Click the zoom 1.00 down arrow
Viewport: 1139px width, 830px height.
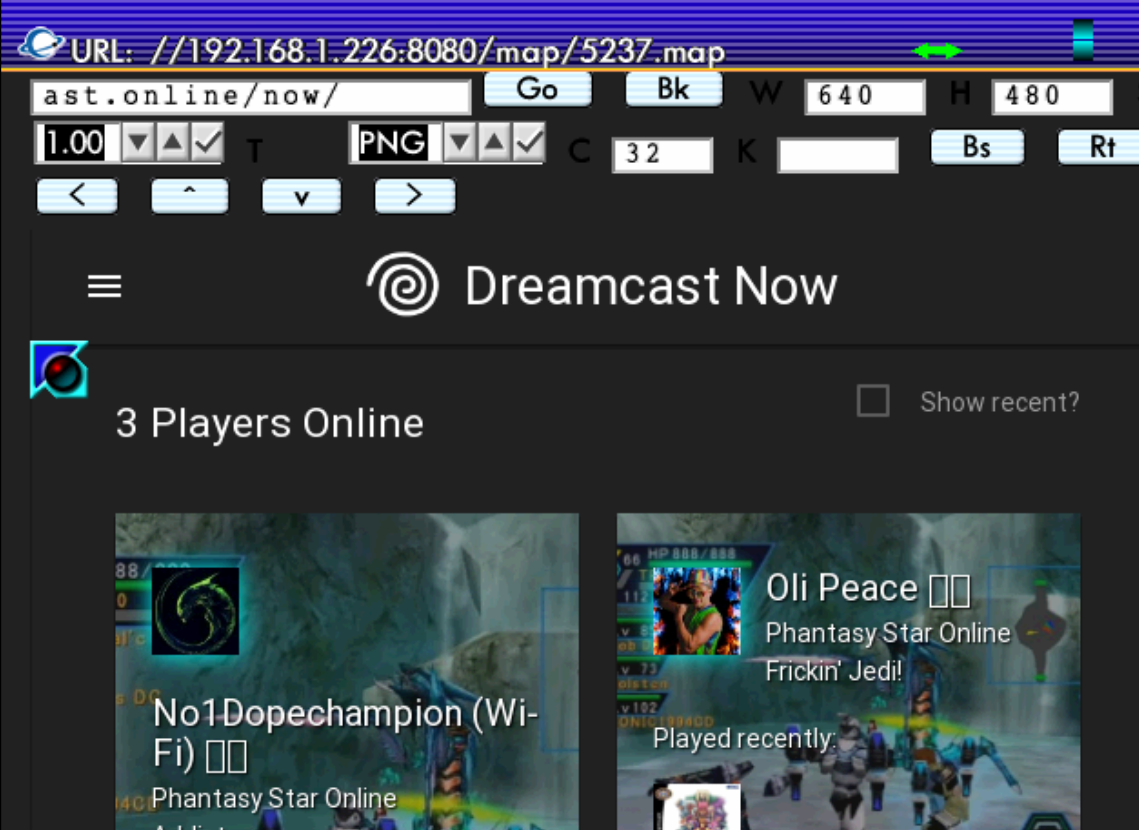coord(137,142)
